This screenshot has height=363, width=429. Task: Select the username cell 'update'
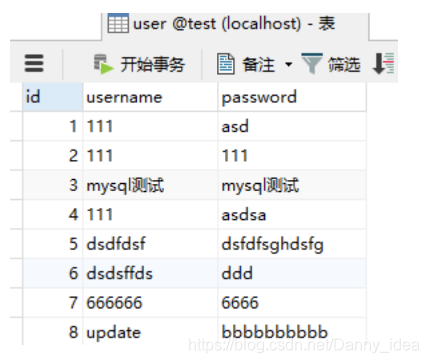pyautogui.click(x=150, y=332)
